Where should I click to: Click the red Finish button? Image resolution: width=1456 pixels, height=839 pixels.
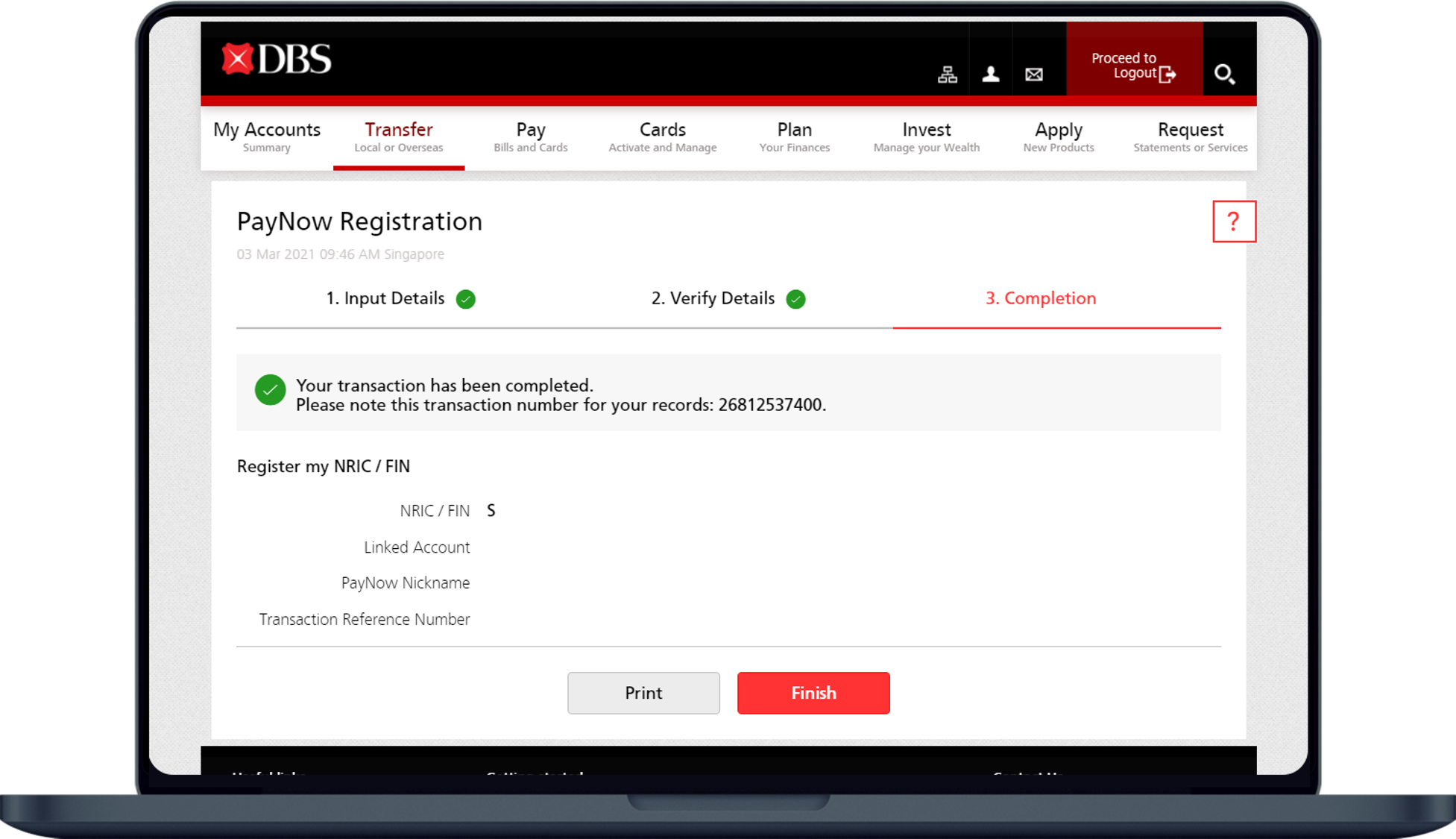coord(813,693)
